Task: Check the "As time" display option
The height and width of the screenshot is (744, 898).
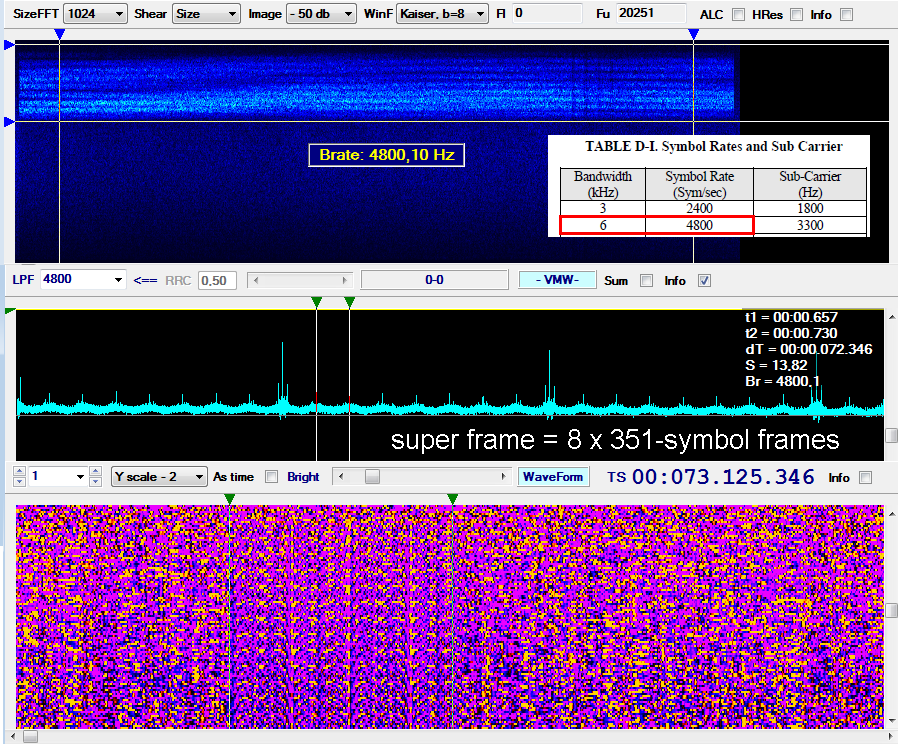Action: coord(271,477)
